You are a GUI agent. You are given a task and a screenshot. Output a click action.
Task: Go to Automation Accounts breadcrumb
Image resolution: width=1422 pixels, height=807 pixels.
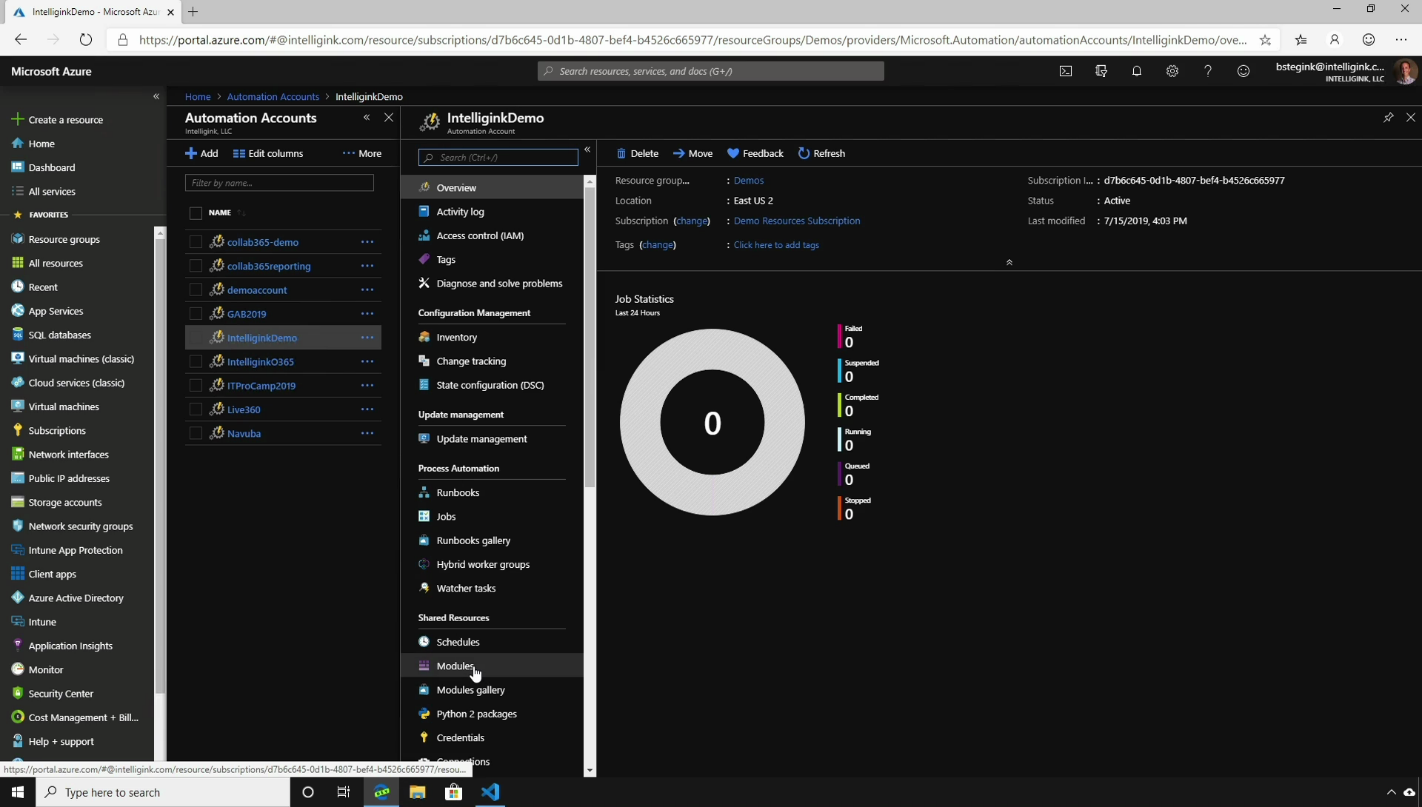point(273,97)
